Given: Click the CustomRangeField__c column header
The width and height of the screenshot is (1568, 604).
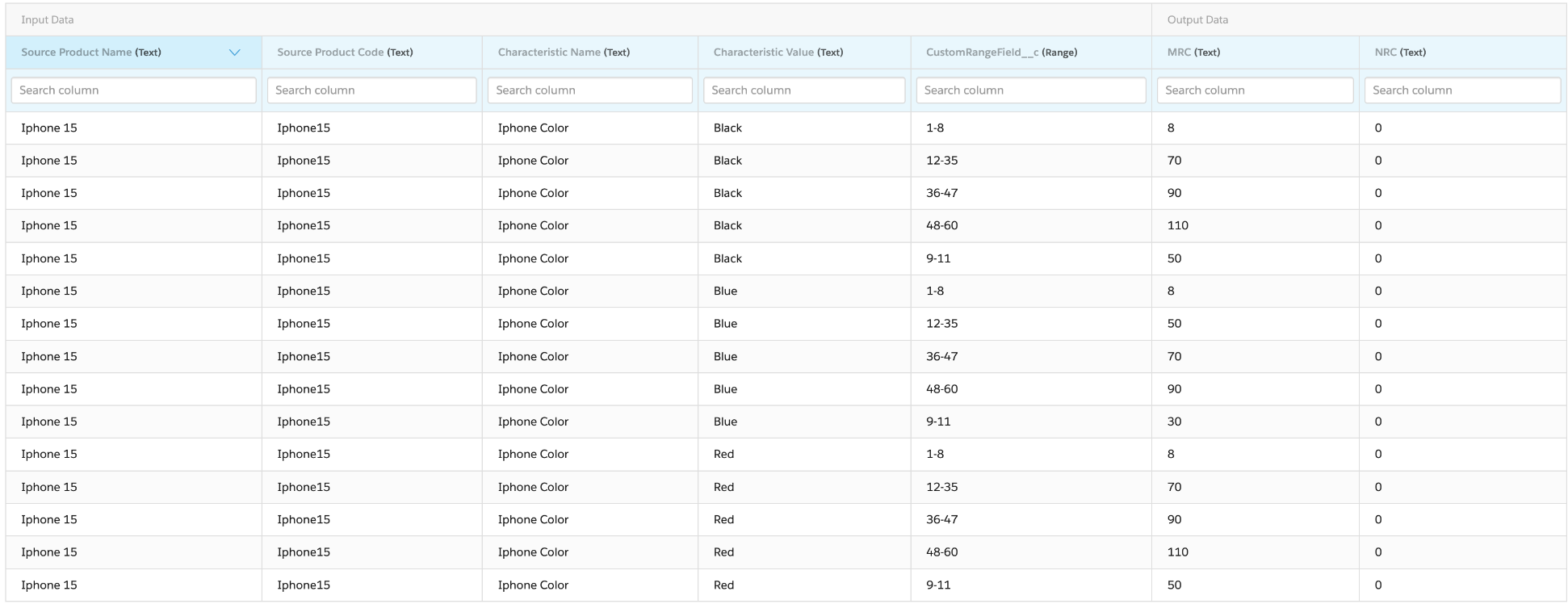Looking at the screenshot, I should [1031, 52].
